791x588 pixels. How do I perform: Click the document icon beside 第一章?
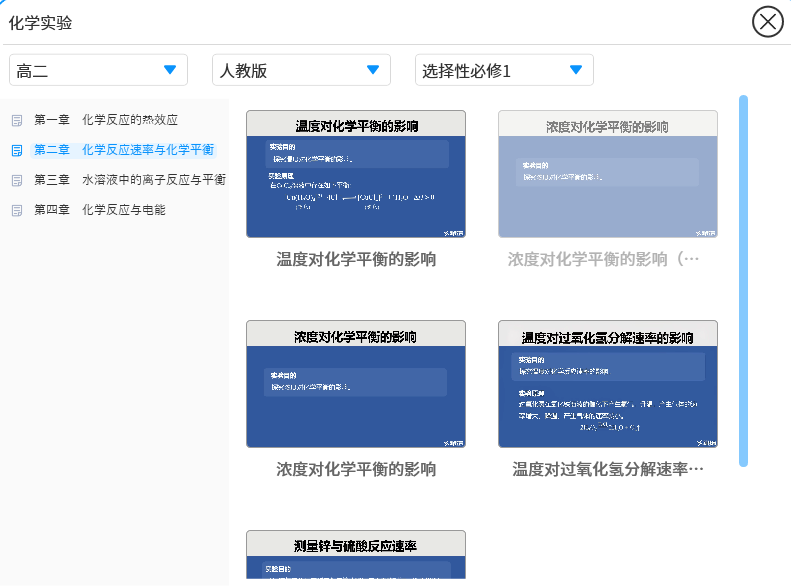[17, 121]
